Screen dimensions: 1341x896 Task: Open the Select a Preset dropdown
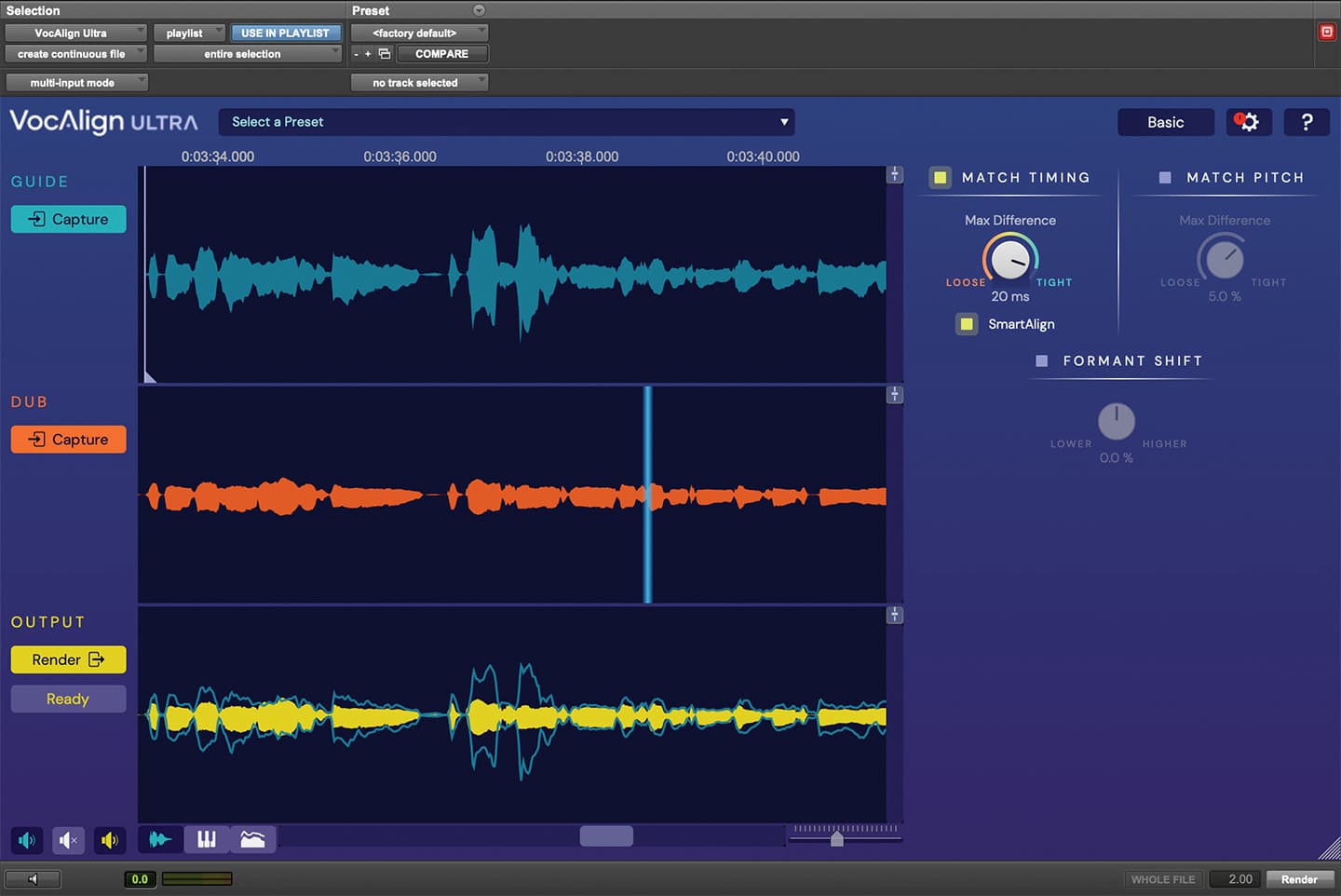(x=507, y=122)
